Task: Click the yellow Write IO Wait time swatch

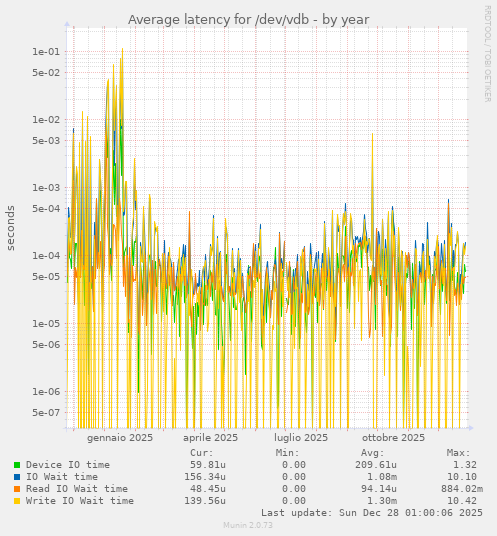Action: pyautogui.click(x=17, y=501)
